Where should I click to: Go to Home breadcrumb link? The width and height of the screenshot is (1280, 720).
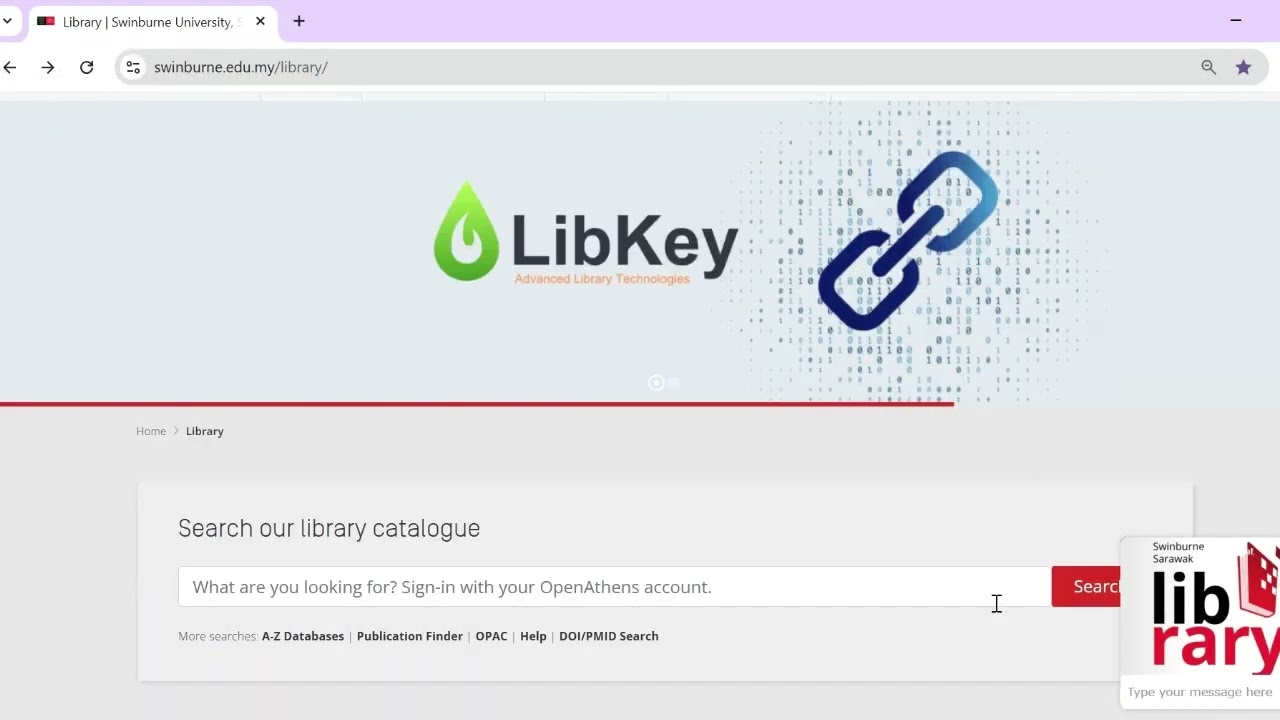tap(151, 431)
